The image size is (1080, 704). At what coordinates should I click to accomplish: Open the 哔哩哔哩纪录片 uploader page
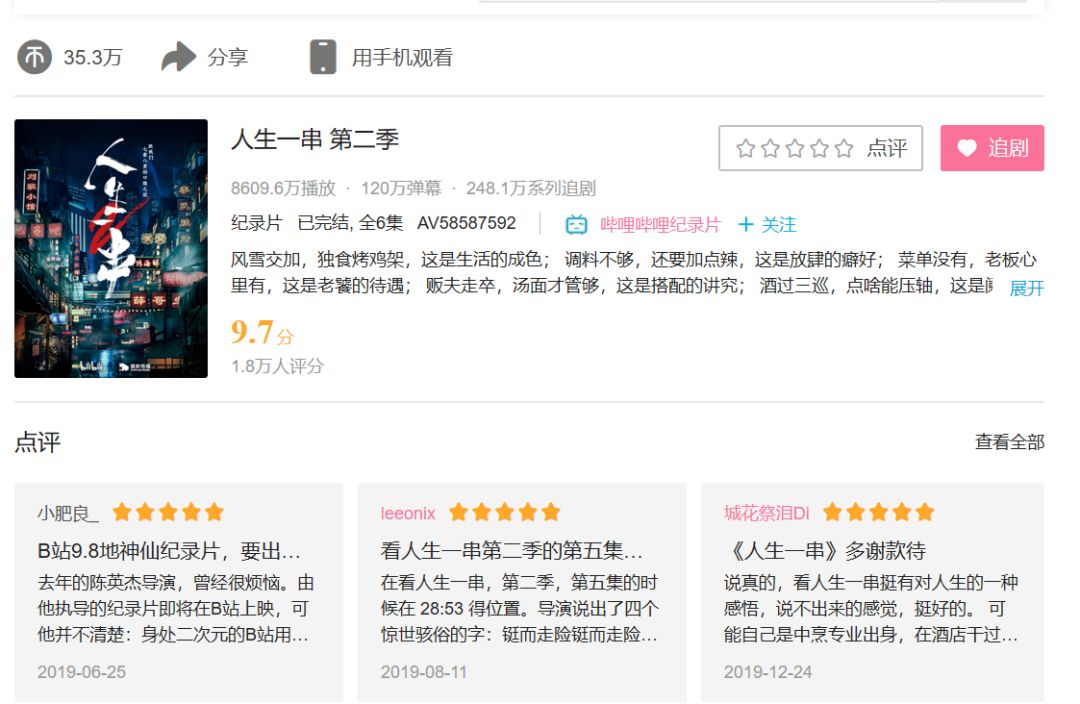pyautogui.click(x=660, y=224)
